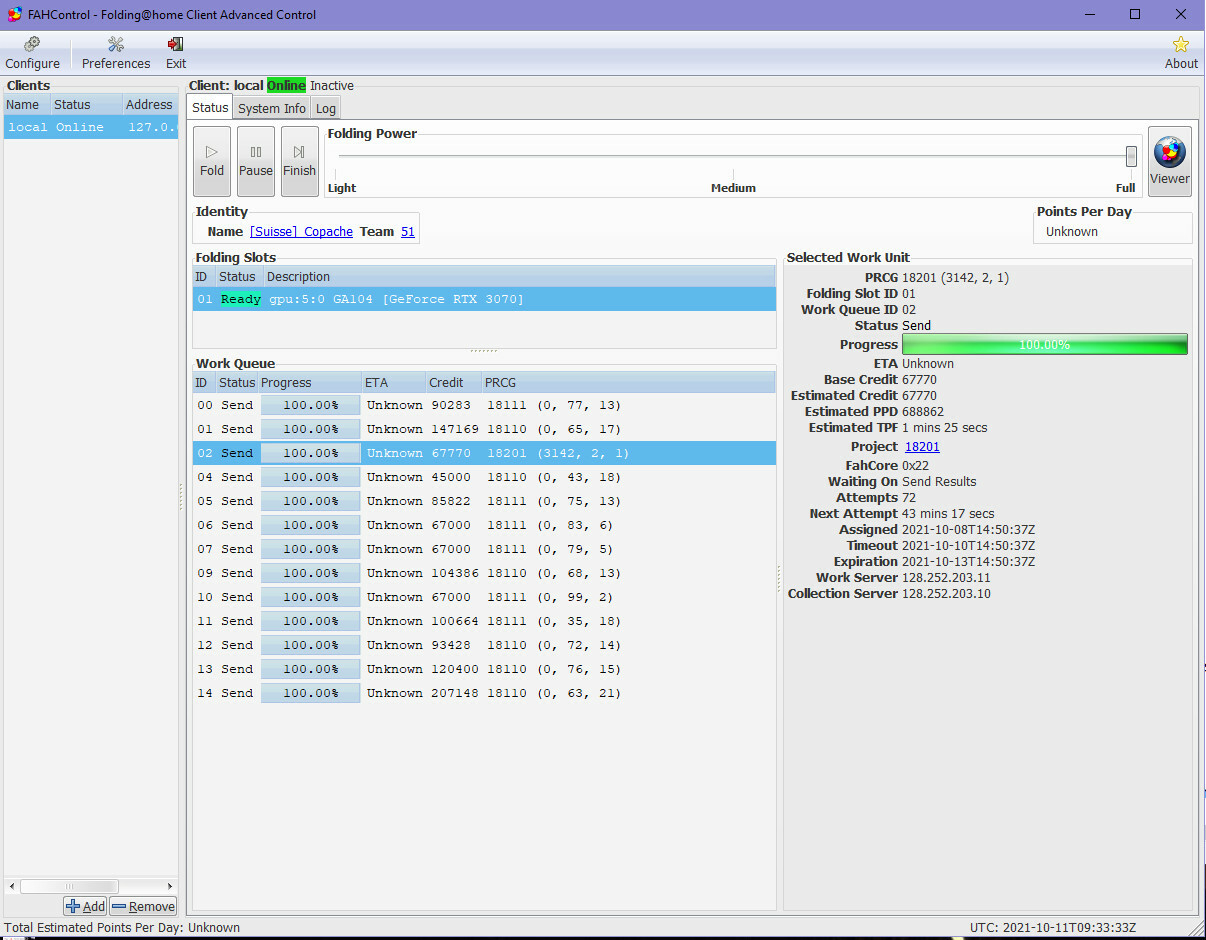Viewport: 1206px width, 940px height.
Task: Click the Finish button
Action: [x=299, y=161]
